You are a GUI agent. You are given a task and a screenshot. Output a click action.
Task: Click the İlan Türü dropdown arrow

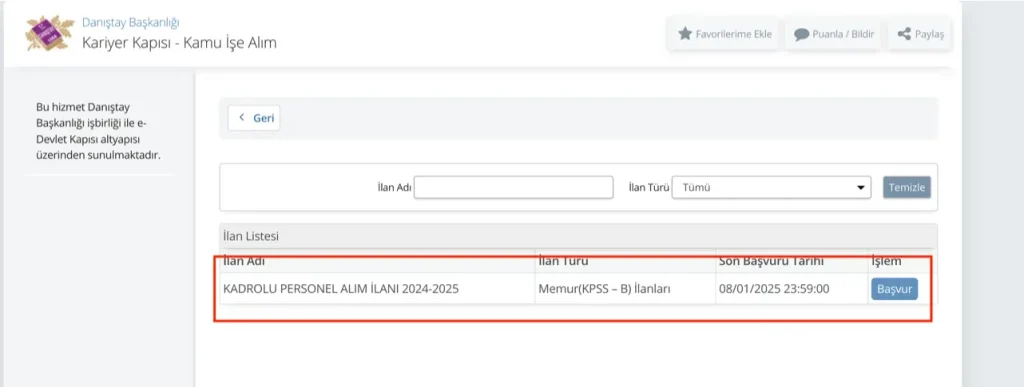pyautogui.click(x=860, y=188)
